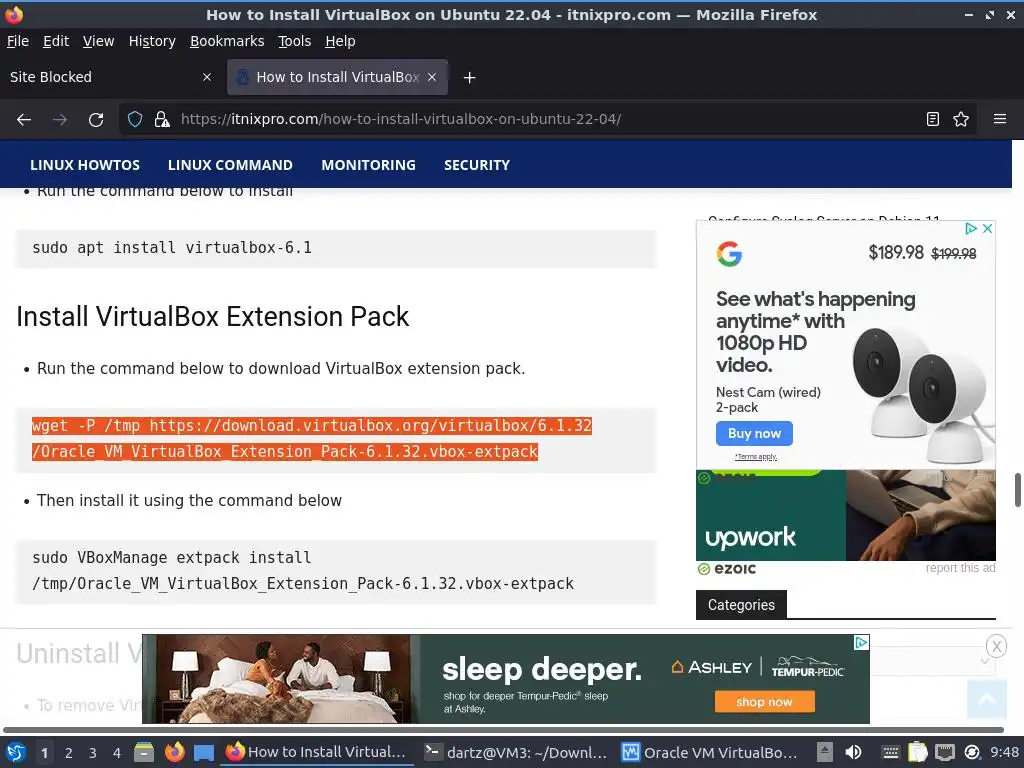This screenshot has width=1024, height=768.
Task: Open the History menu
Action: (x=152, y=41)
